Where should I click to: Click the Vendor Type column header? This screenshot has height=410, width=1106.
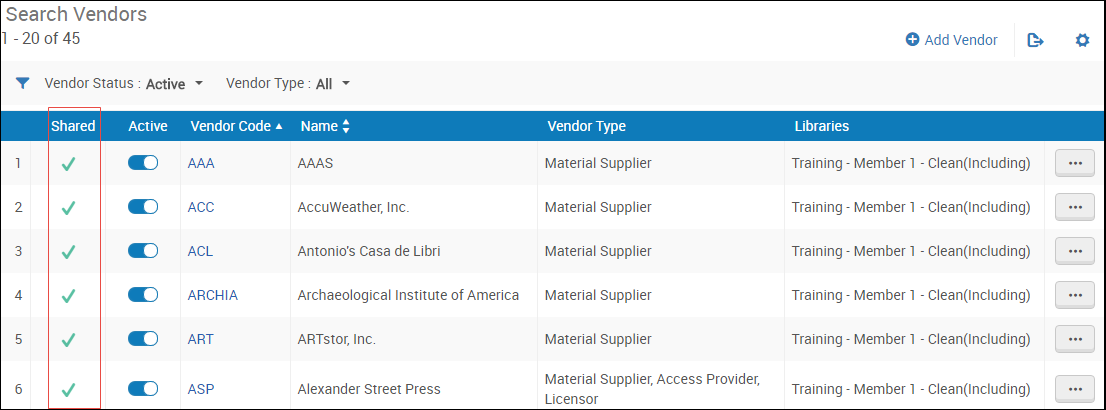(586, 127)
